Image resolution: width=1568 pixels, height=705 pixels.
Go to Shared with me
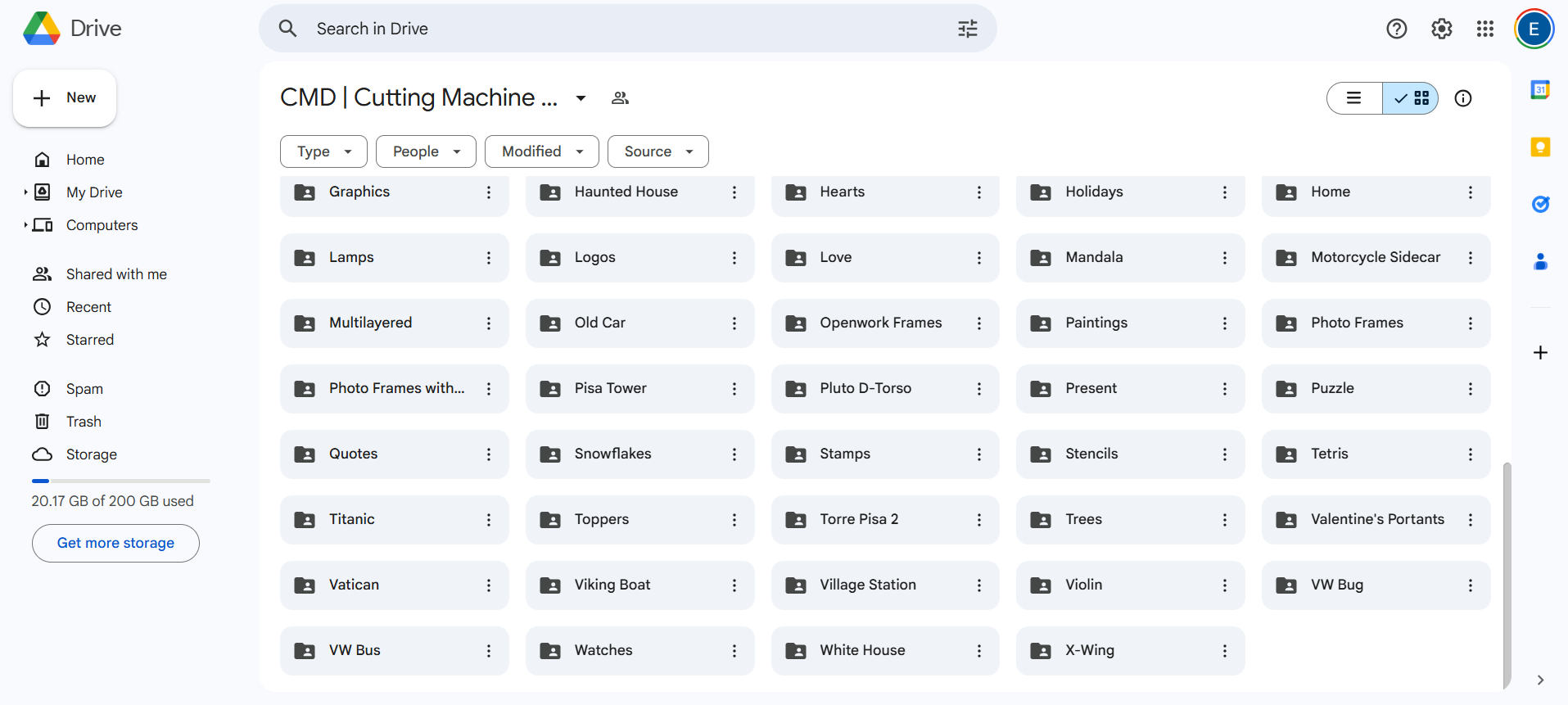[116, 274]
